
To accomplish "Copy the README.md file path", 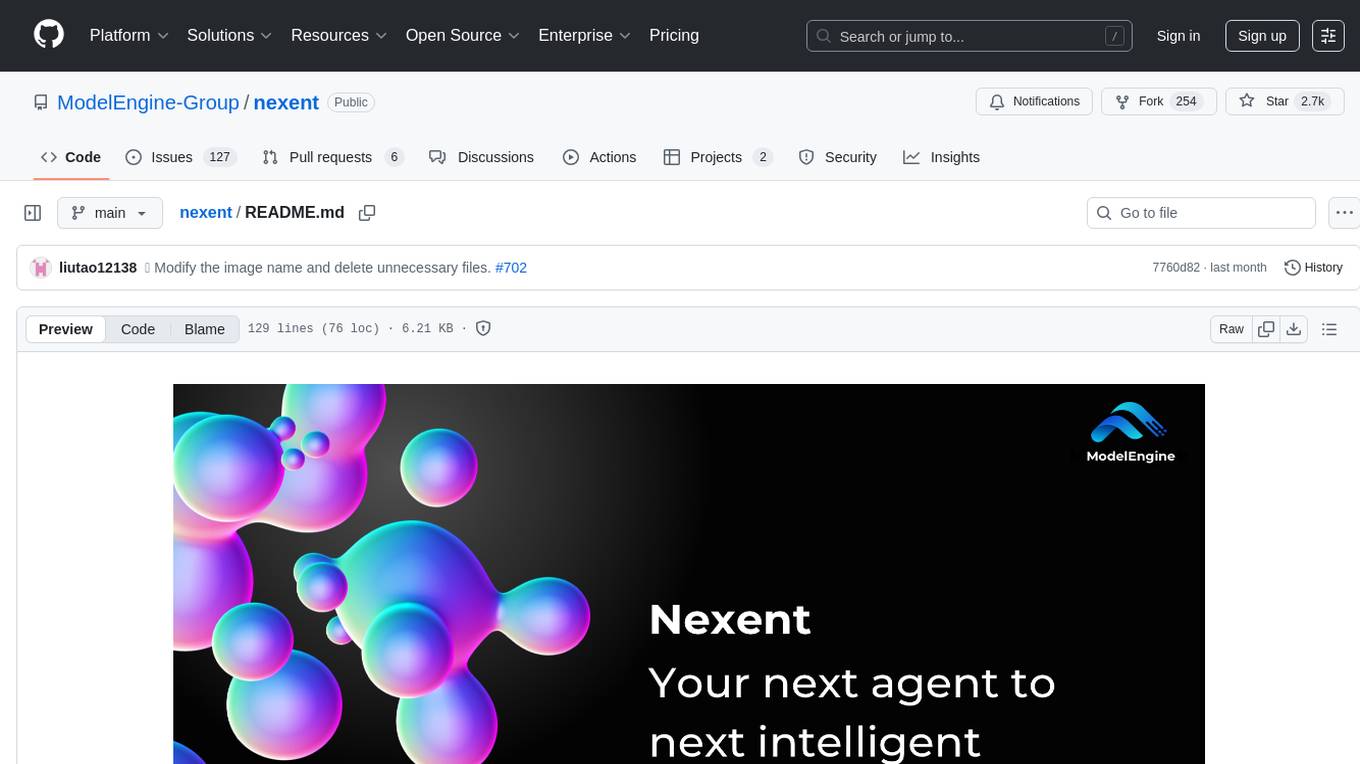I will pyautogui.click(x=367, y=213).
